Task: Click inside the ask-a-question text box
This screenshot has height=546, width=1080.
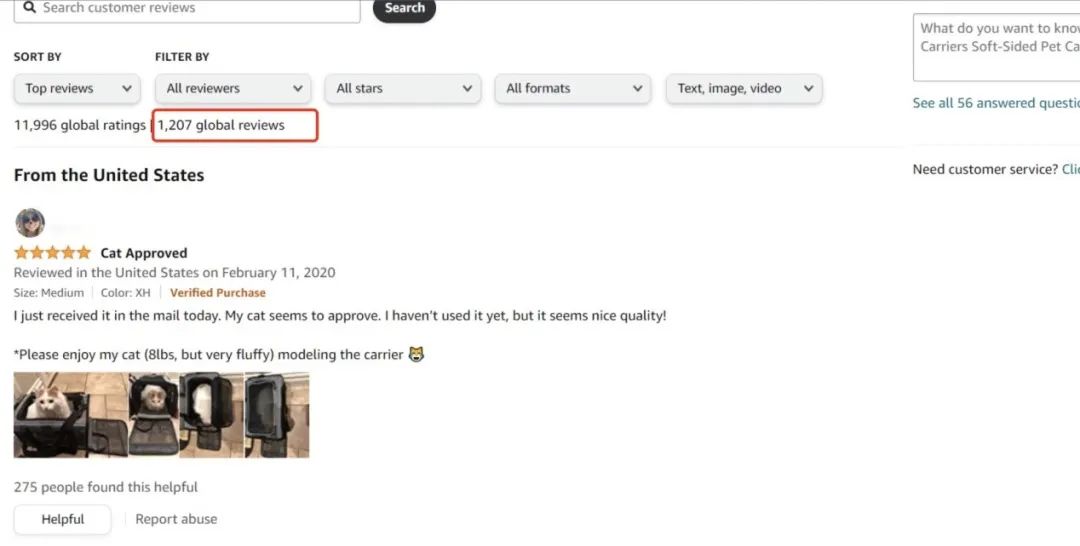Action: [x=996, y=48]
